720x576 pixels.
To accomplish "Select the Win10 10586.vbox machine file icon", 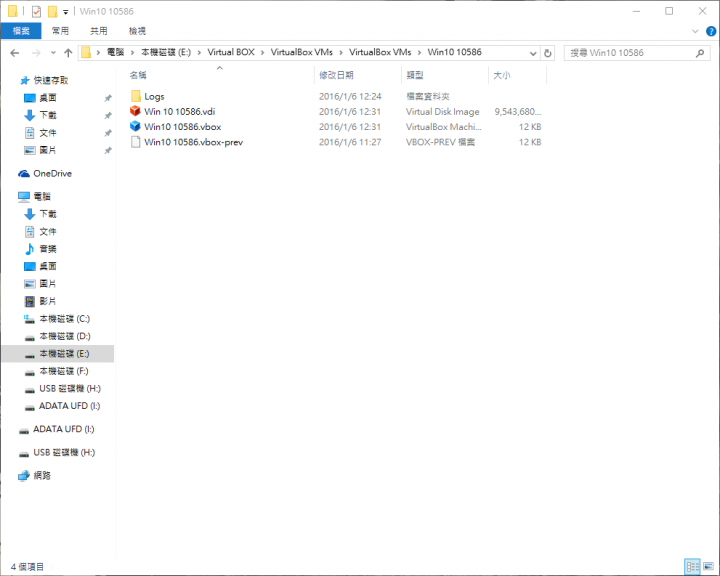I will point(135,126).
